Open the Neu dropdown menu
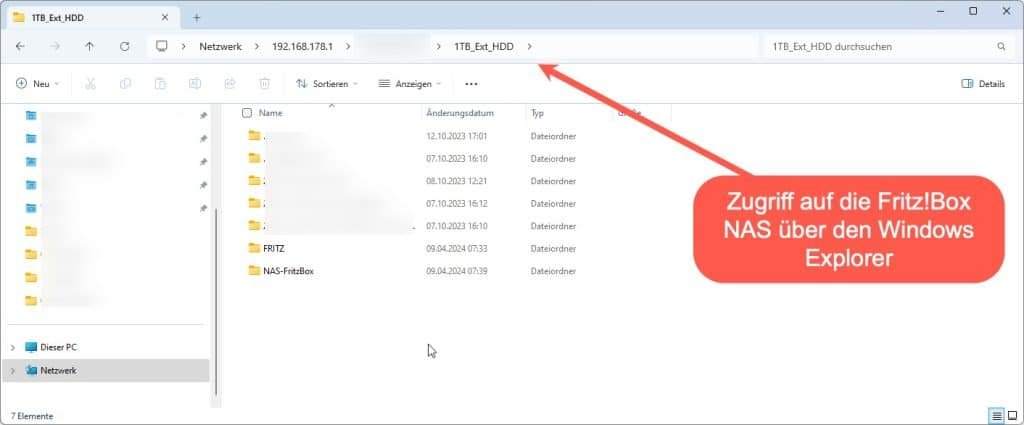The height and width of the screenshot is (425, 1024). coord(37,84)
